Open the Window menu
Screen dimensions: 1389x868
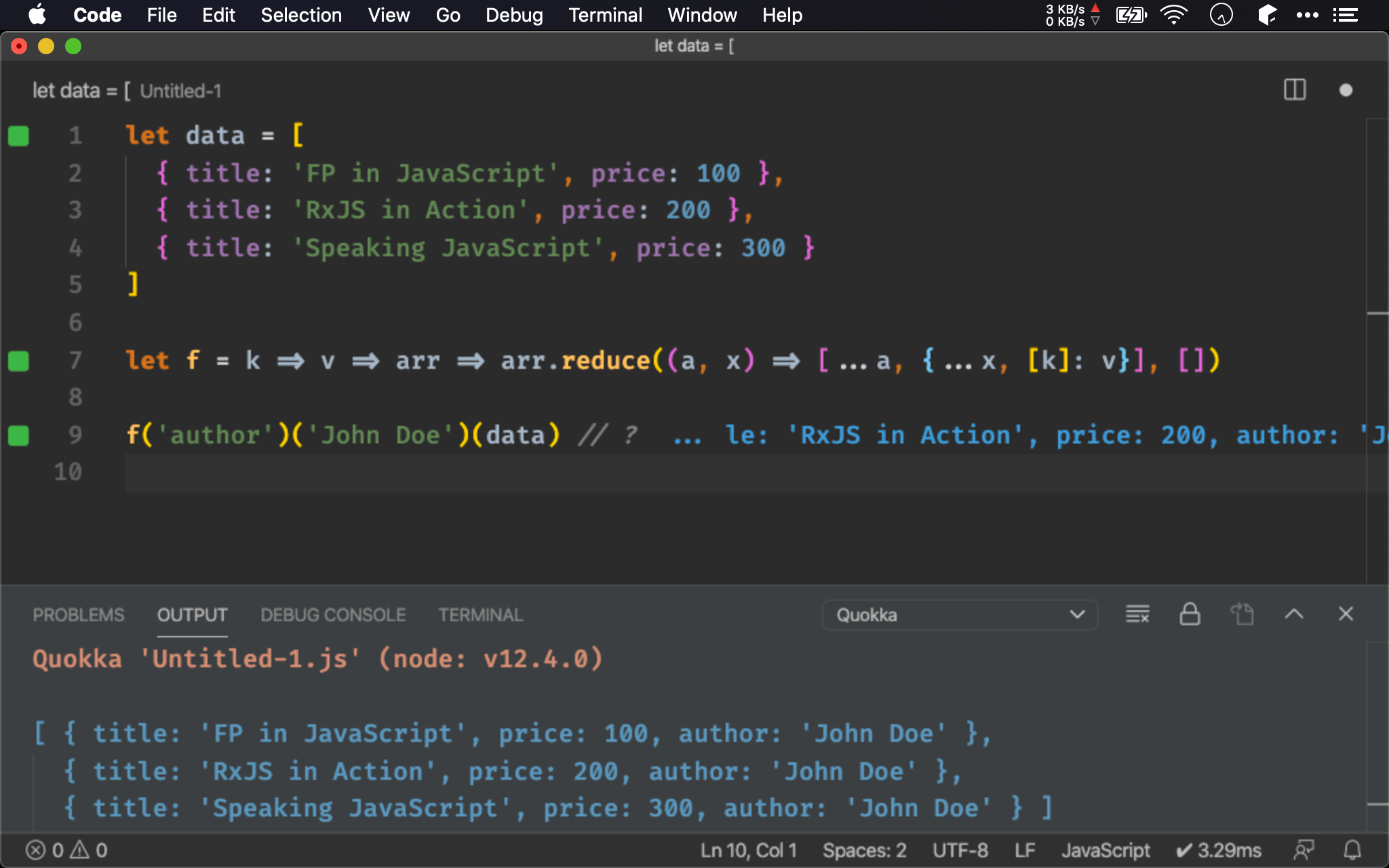click(702, 15)
